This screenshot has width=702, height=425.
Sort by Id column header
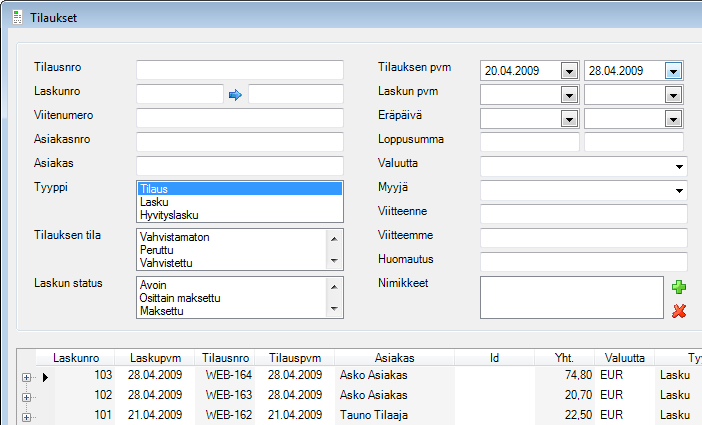[x=494, y=358]
